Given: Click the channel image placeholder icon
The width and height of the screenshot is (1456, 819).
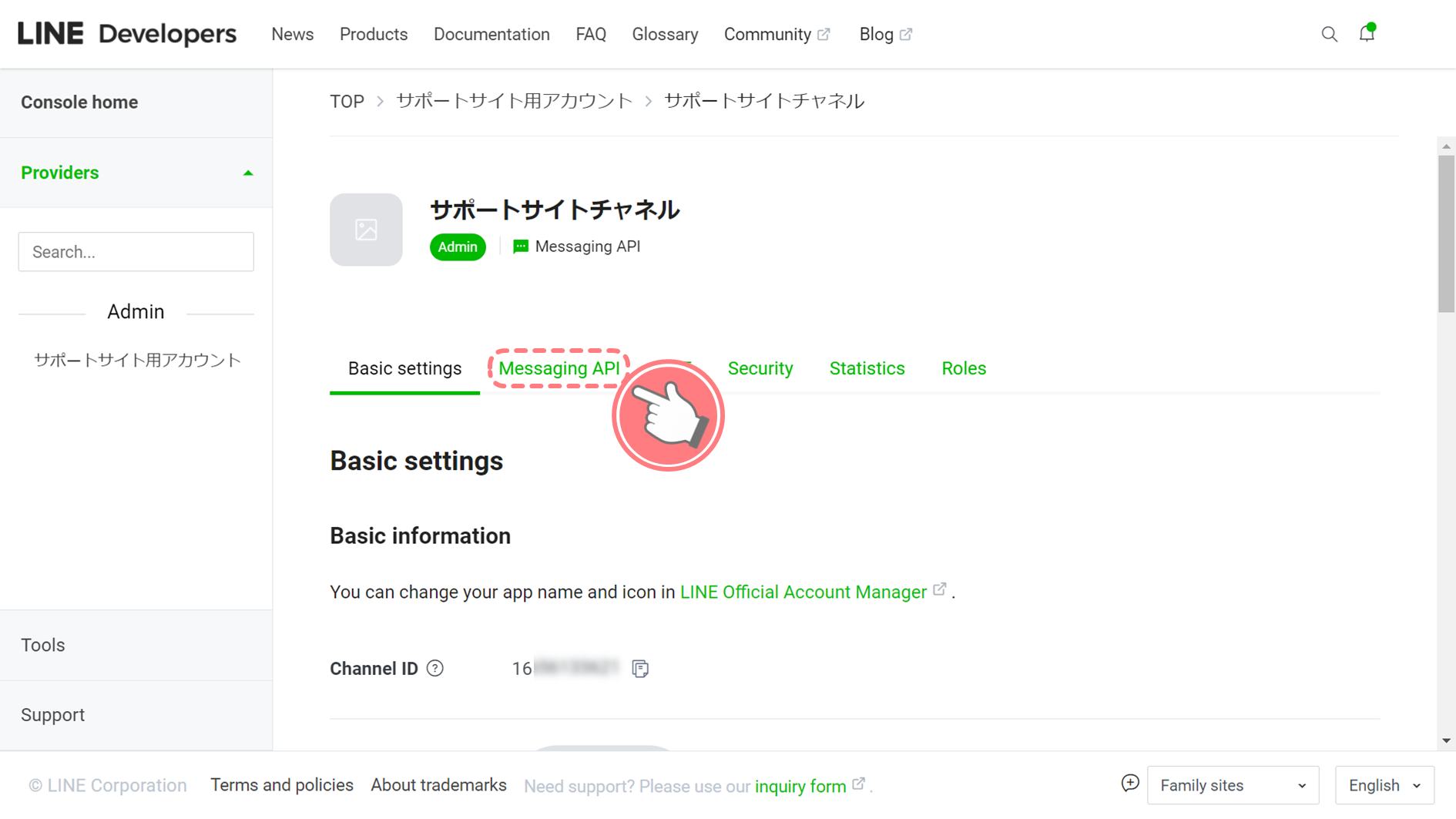Looking at the screenshot, I should (366, 230).
